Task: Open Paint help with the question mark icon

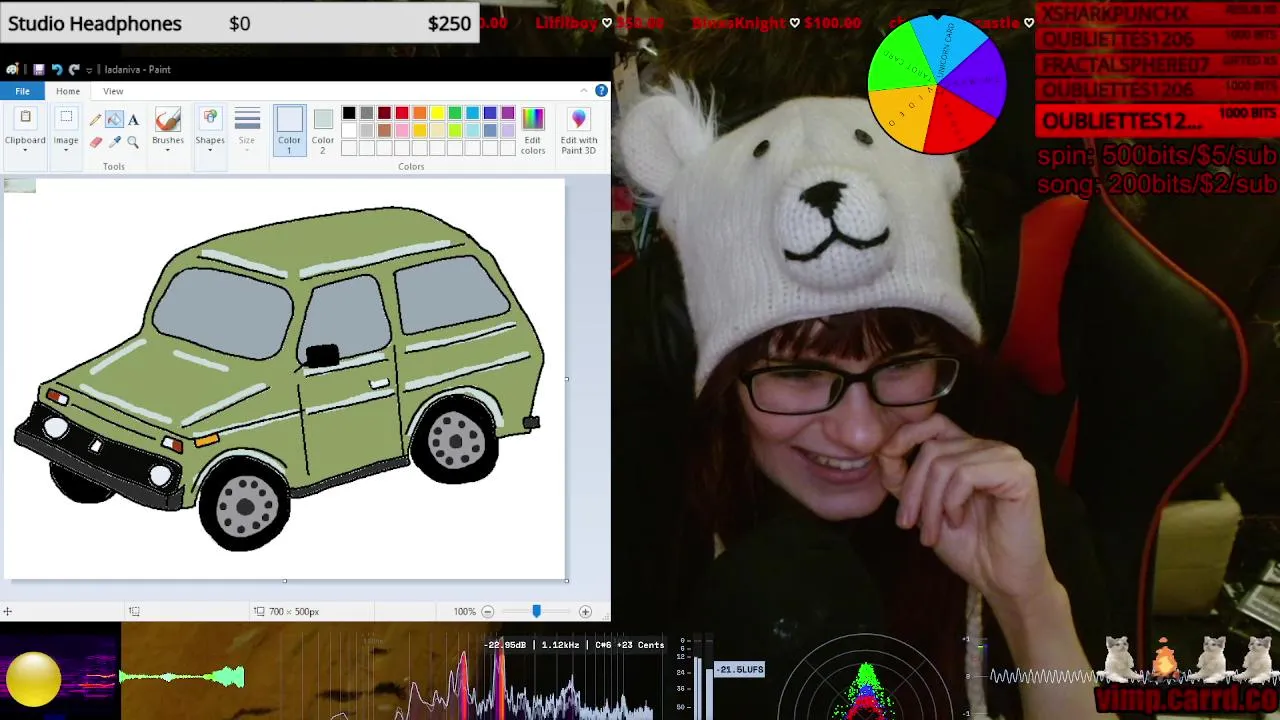Action: [x=601, y=91]
